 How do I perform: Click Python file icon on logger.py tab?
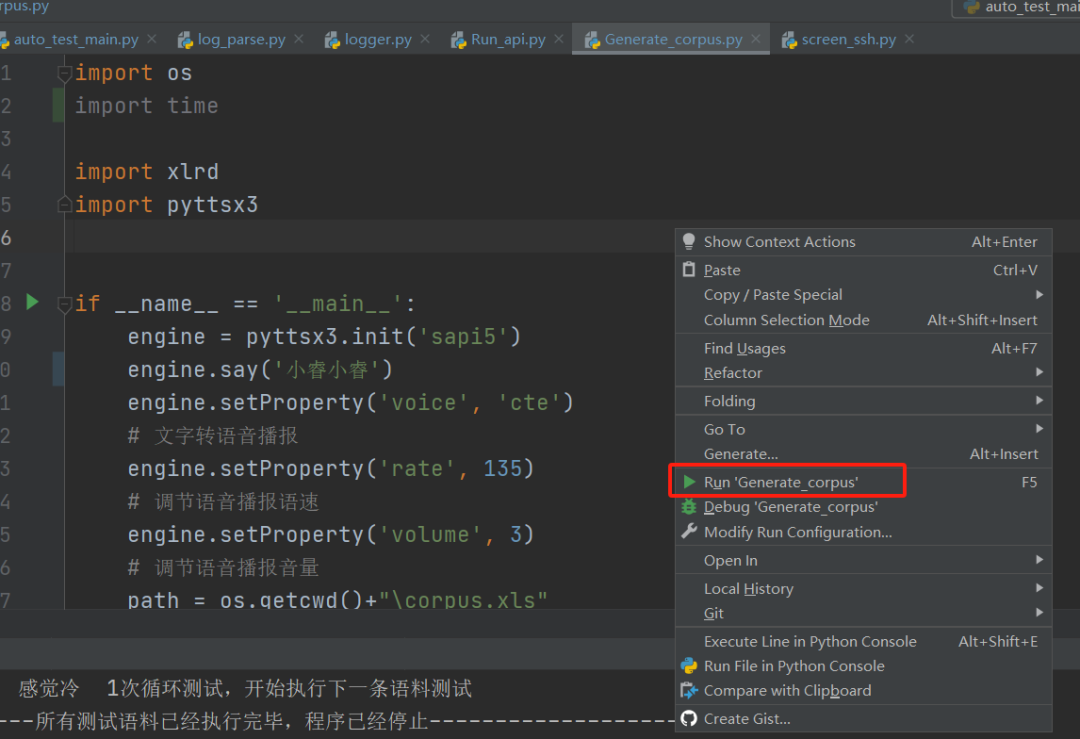[333, 40]
